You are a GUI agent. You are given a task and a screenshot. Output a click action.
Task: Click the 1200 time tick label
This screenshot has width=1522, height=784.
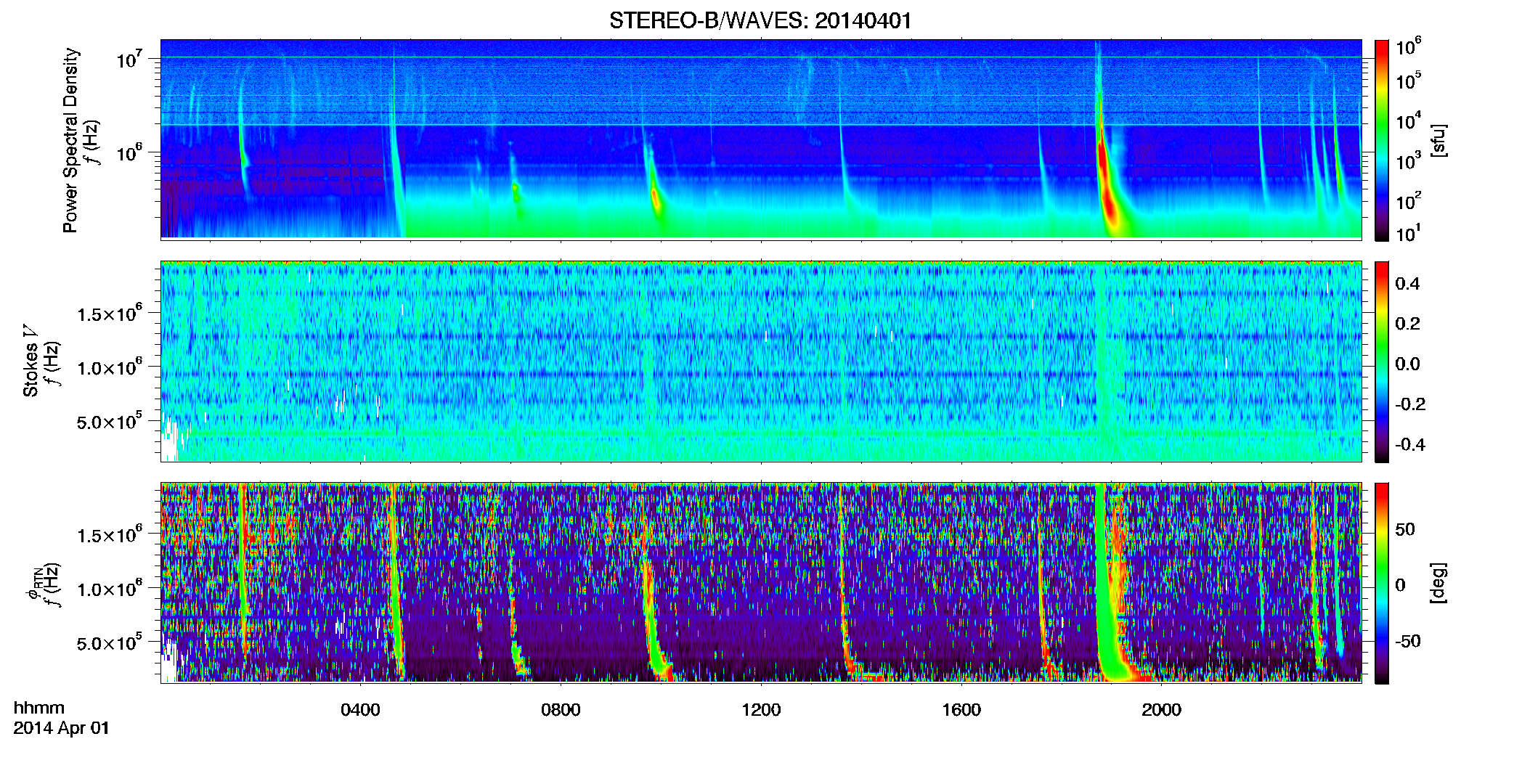click(x=761, y=710)
